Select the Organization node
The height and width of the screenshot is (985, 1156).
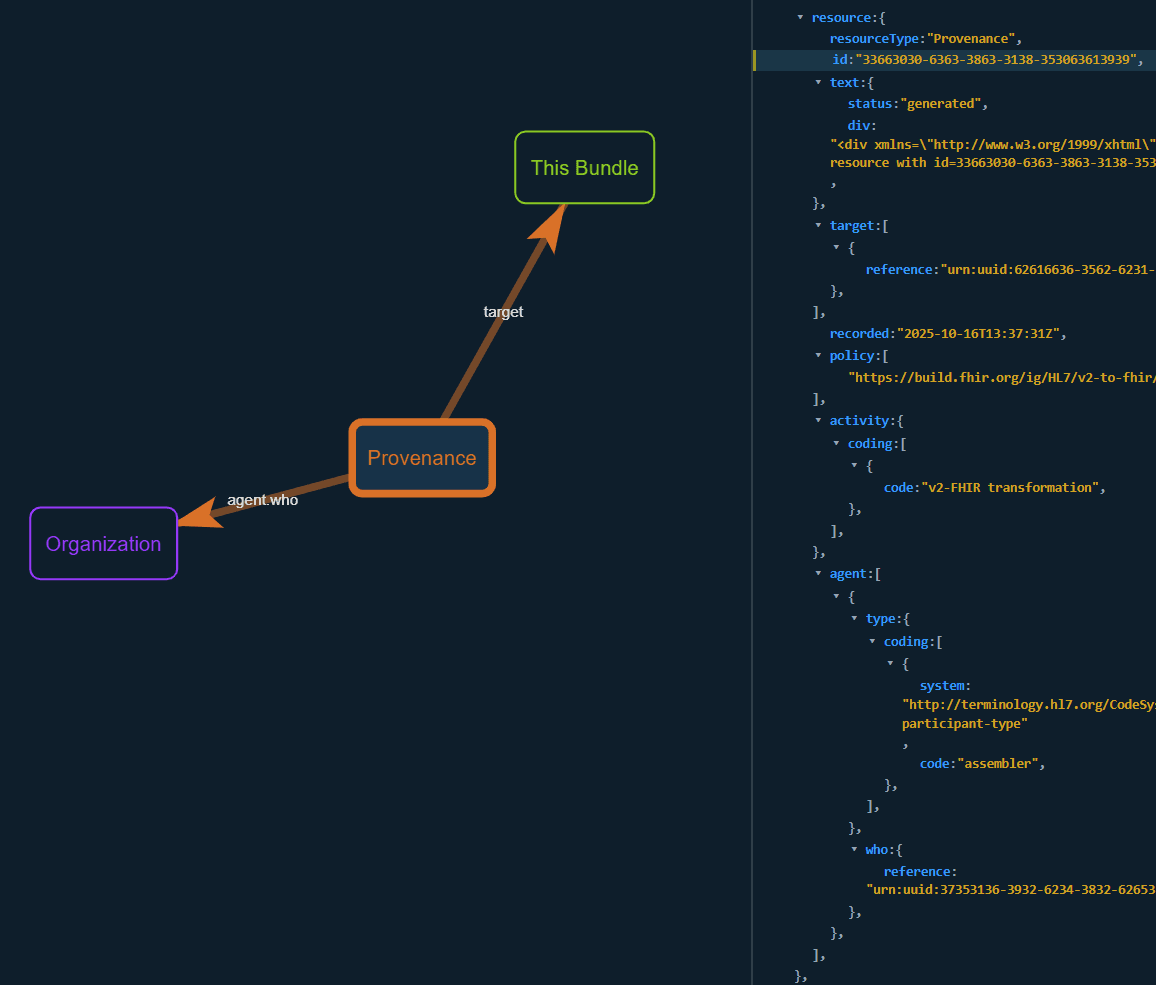(104, 543)
